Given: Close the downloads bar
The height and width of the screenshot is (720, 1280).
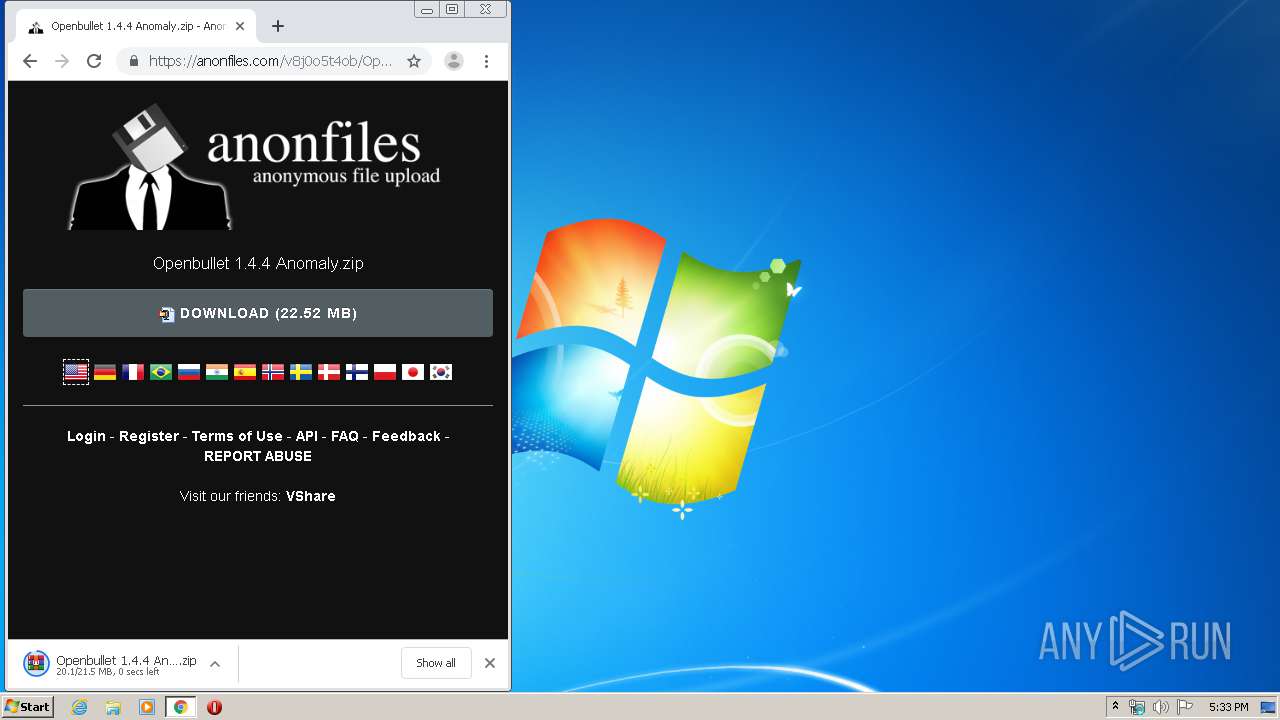Looking at the screenshot, I should (490, 663).
